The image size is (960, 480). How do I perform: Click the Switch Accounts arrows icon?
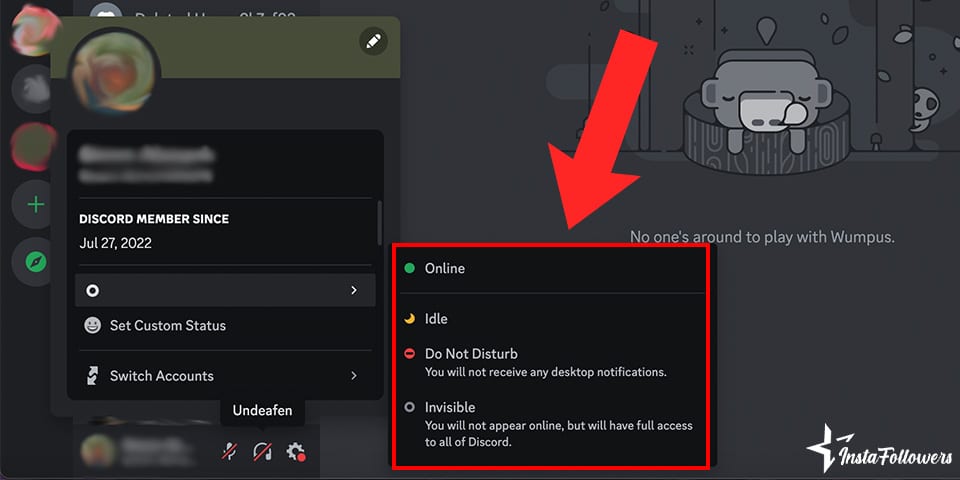92,375
